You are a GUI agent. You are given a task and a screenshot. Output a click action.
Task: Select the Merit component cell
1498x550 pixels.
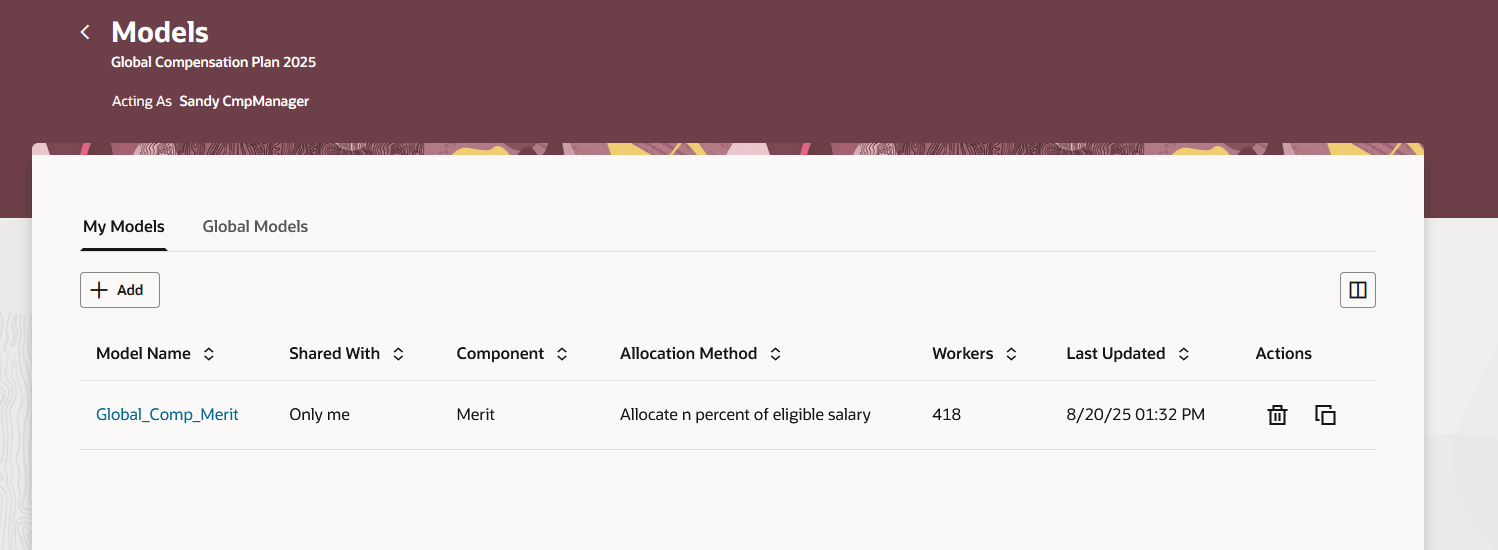pos(475,414)
